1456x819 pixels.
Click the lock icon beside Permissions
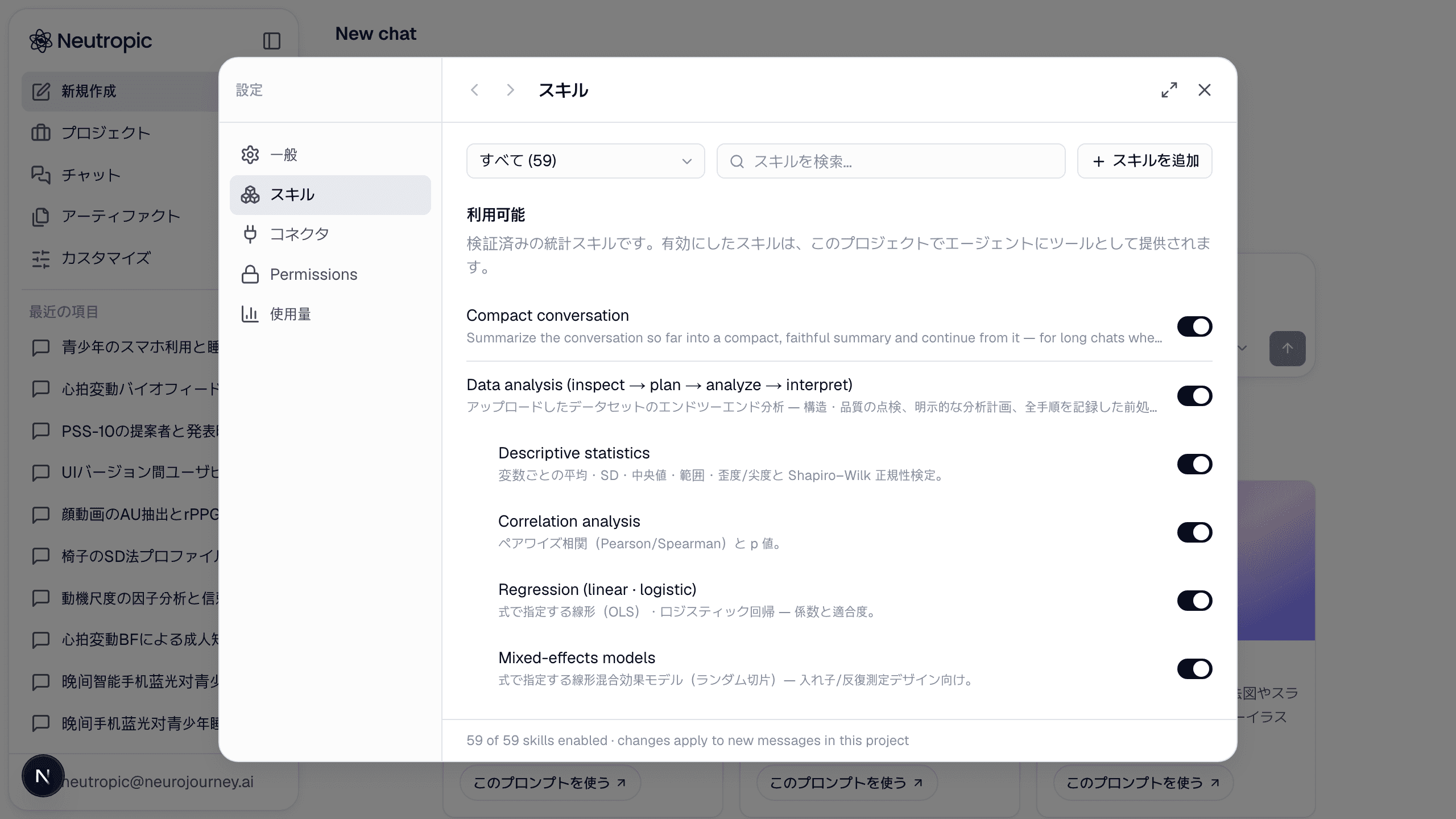[x=250, y=274]
